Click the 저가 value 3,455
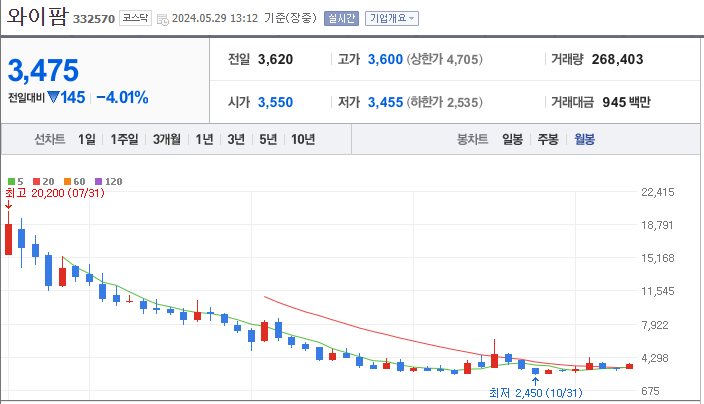The width and height of the screenshot is (704, 404). click(385, 102)
